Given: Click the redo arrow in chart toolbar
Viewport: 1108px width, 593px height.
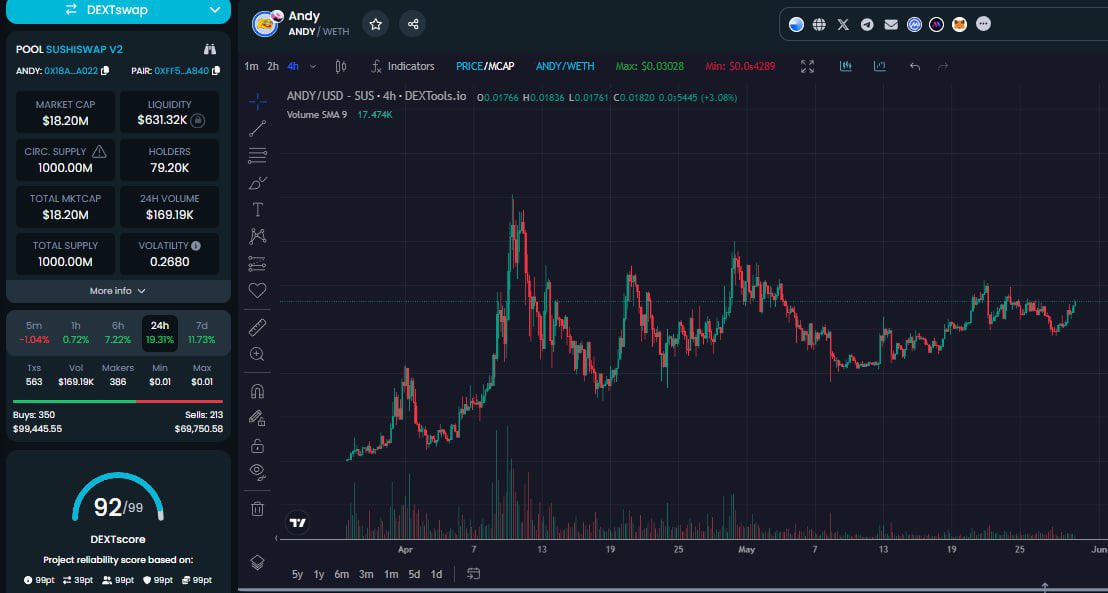Looking at the screenshot, I should [943, 66].
